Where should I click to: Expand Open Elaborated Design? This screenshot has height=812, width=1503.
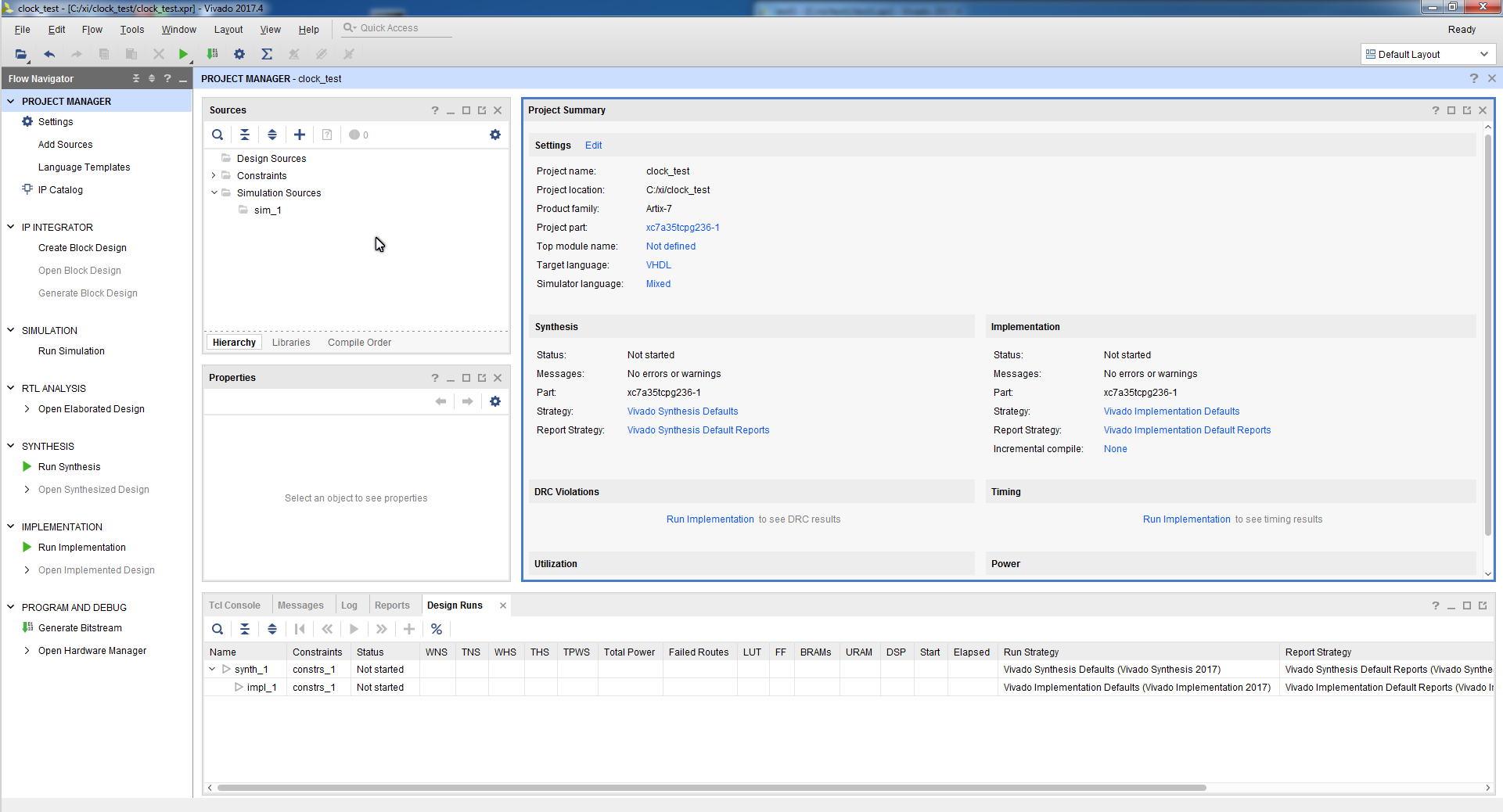pyautogui.click(x=27, y=409)
